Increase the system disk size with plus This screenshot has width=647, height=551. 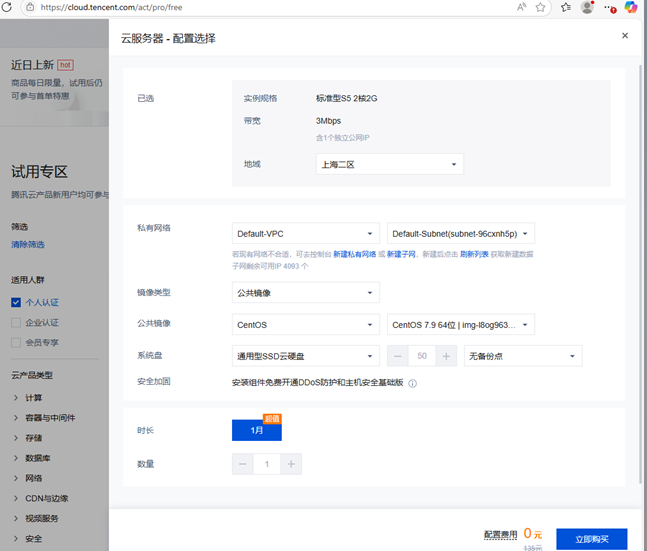[446, 356]
